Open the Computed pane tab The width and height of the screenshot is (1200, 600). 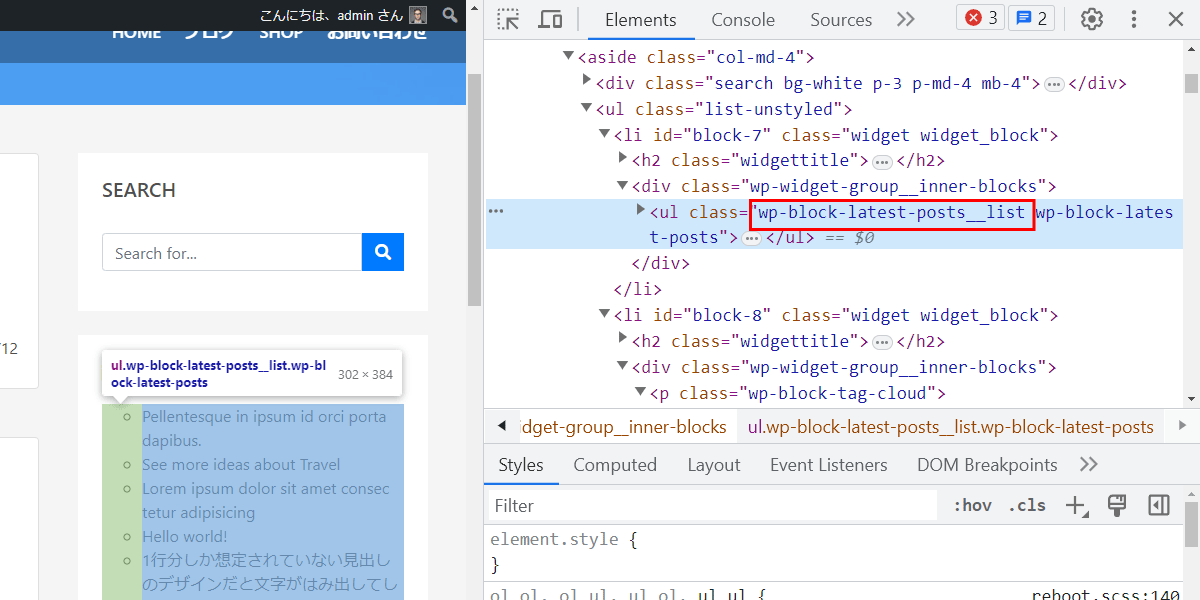(615, 465)
